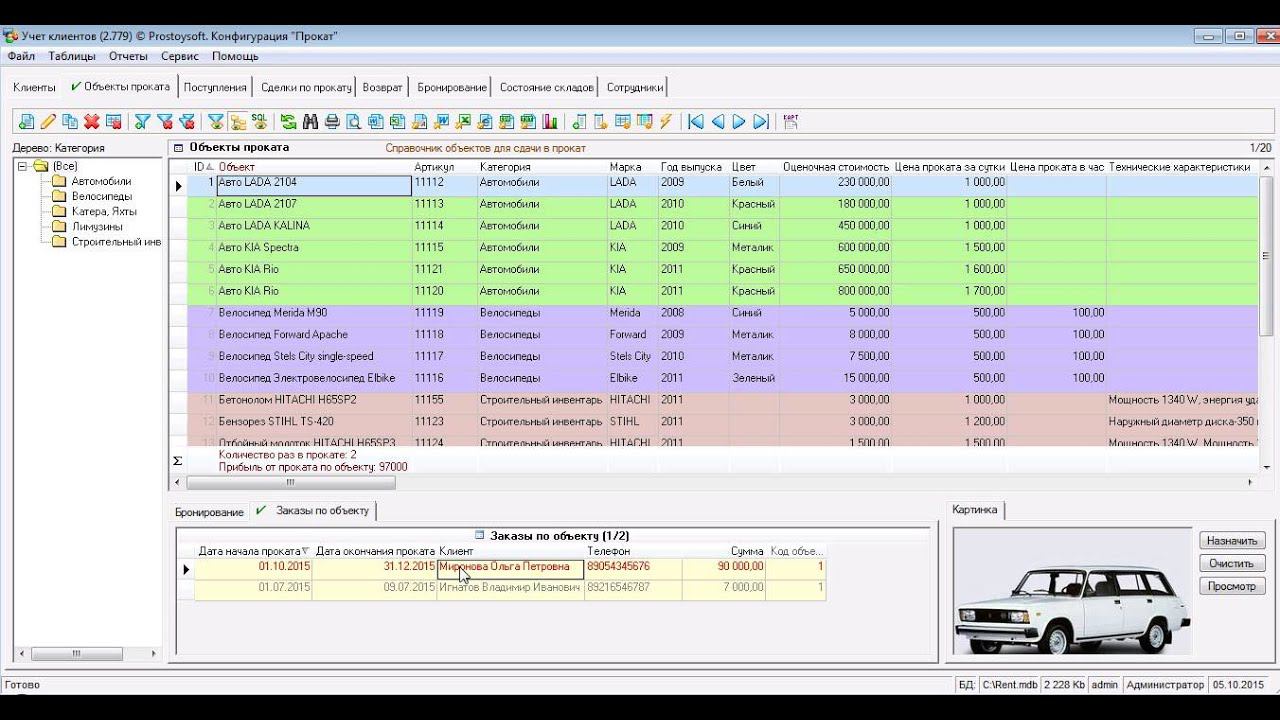Screen dimensions: 1280x720
Task: Open the Таблицы menu
Action: 72,56
